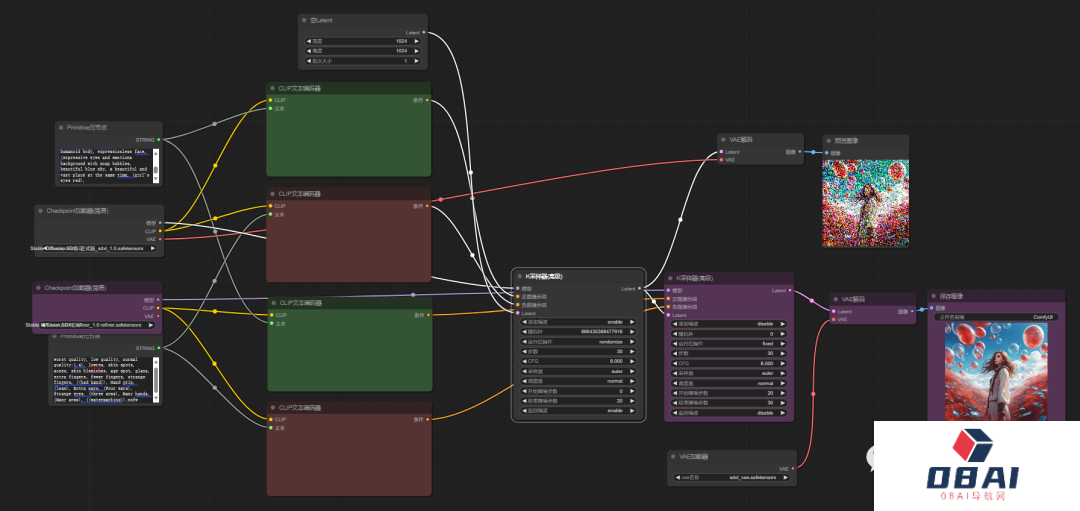Open the euler sampler combo in purple K采样器
The image size is (1080, 511).
[x=728, y=373]
